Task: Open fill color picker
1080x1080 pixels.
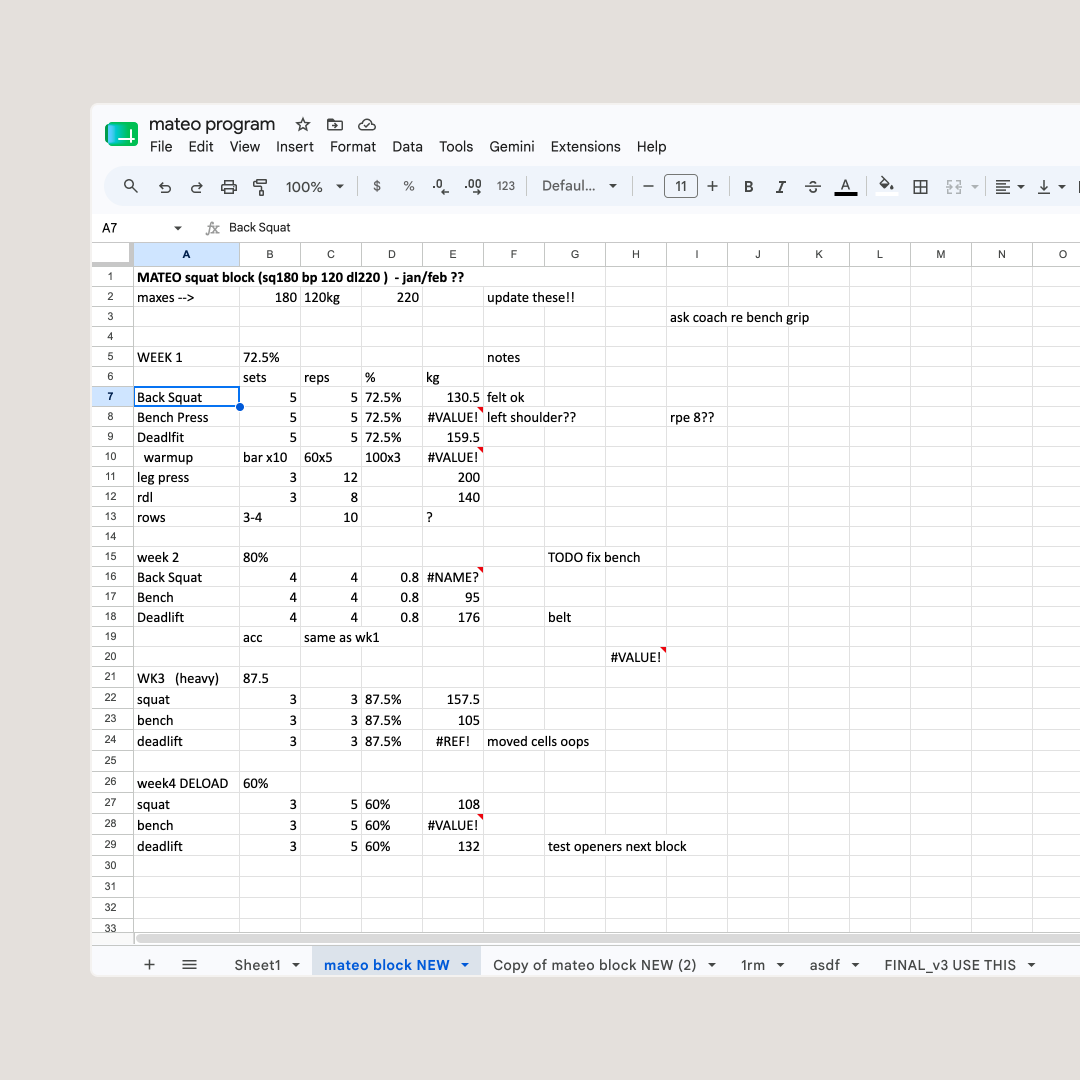Action: [x=887, y=185]
